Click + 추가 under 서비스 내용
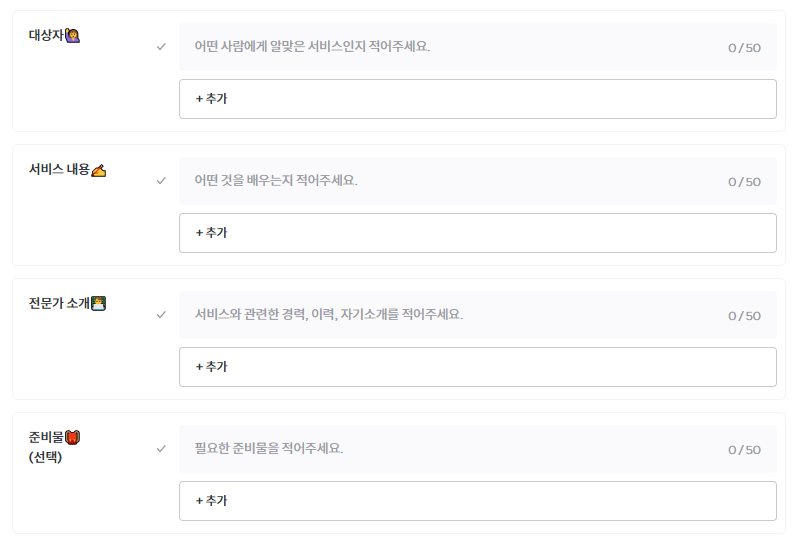This screenshot has height=542, width=799. click(x=477, y=233)
